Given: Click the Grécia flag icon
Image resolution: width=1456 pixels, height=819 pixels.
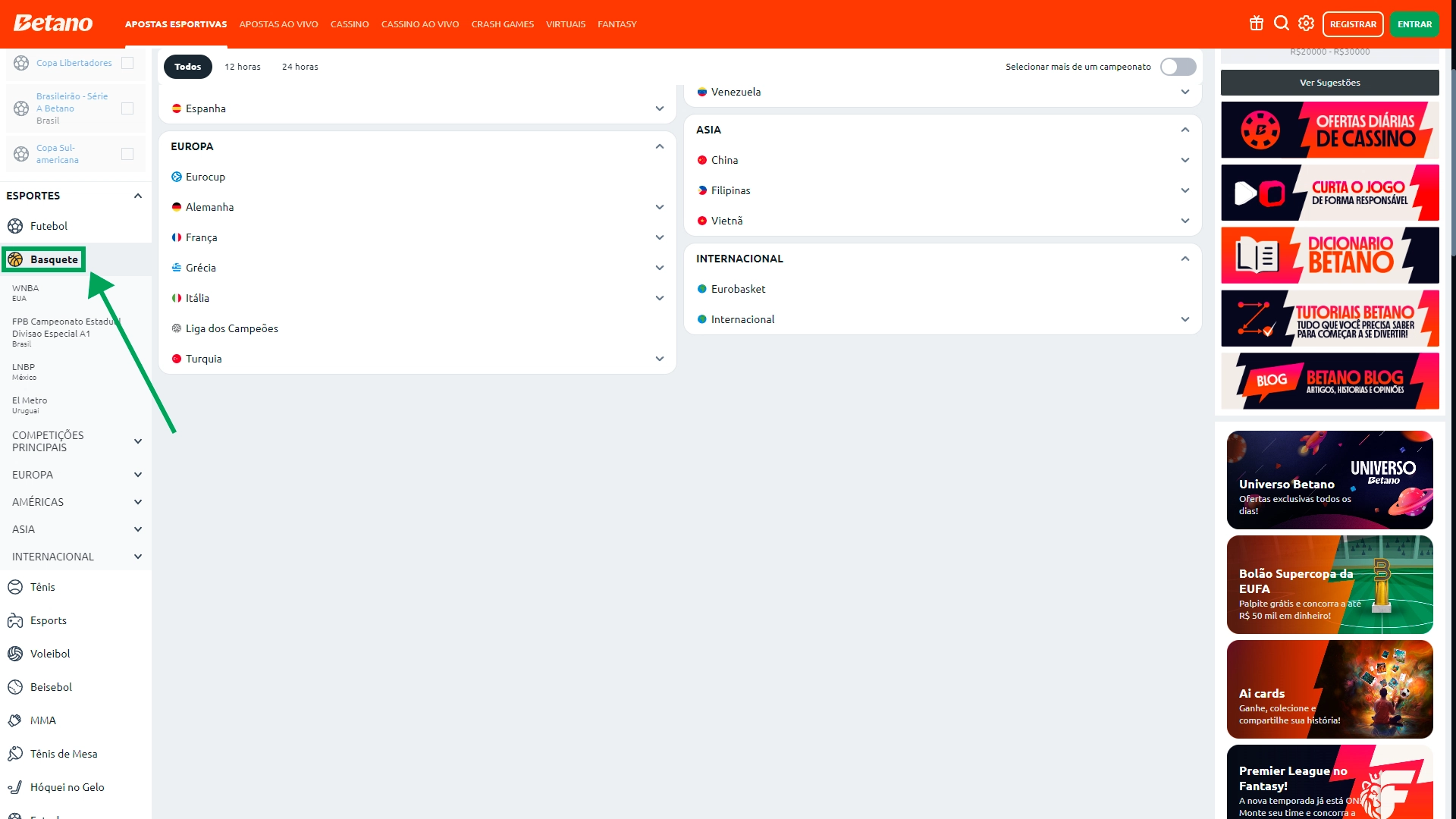Looking at the screenshot, I should [x=177, y=268].
